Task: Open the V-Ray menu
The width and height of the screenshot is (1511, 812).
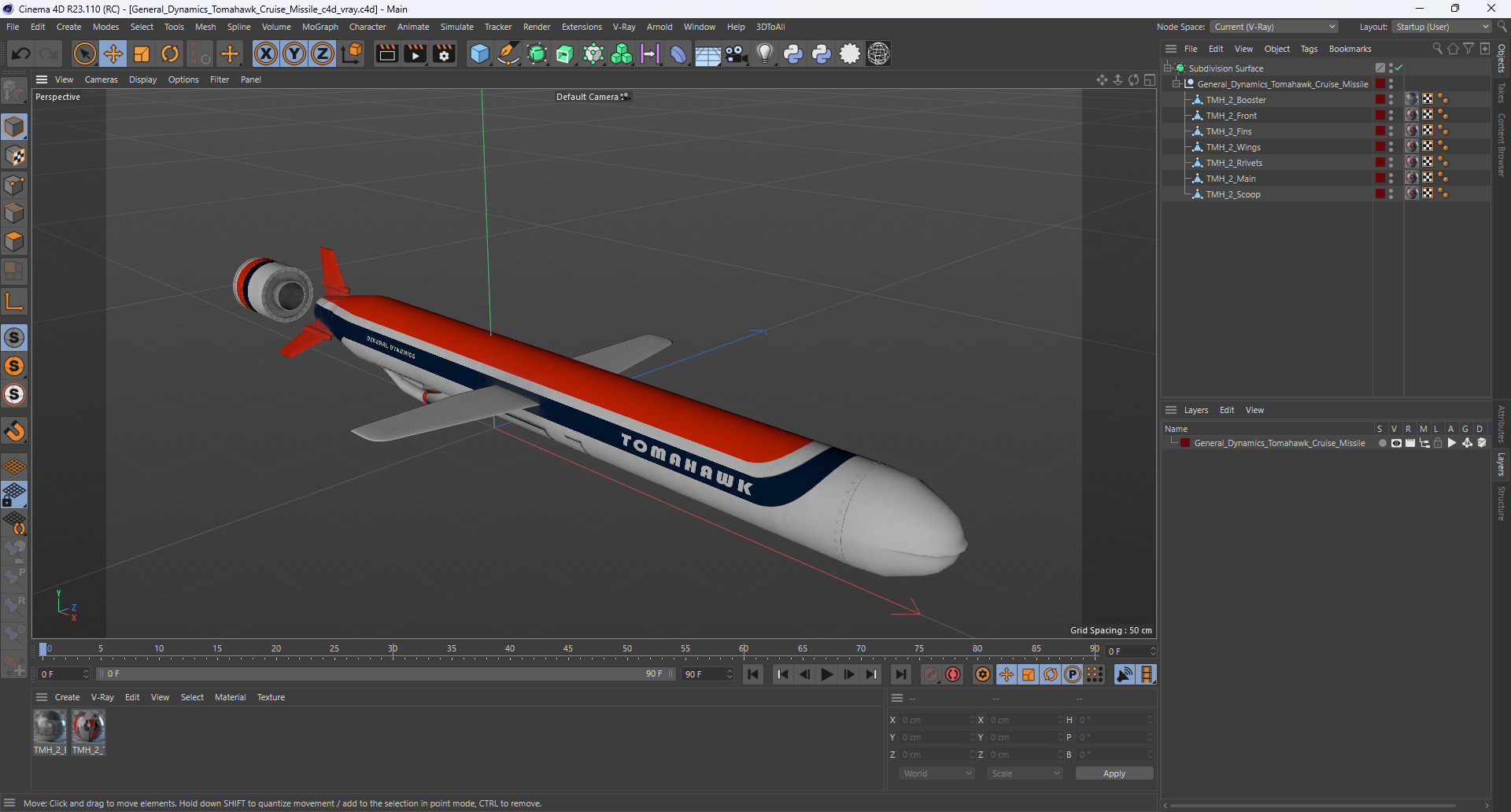Action: tap(624, 27)
